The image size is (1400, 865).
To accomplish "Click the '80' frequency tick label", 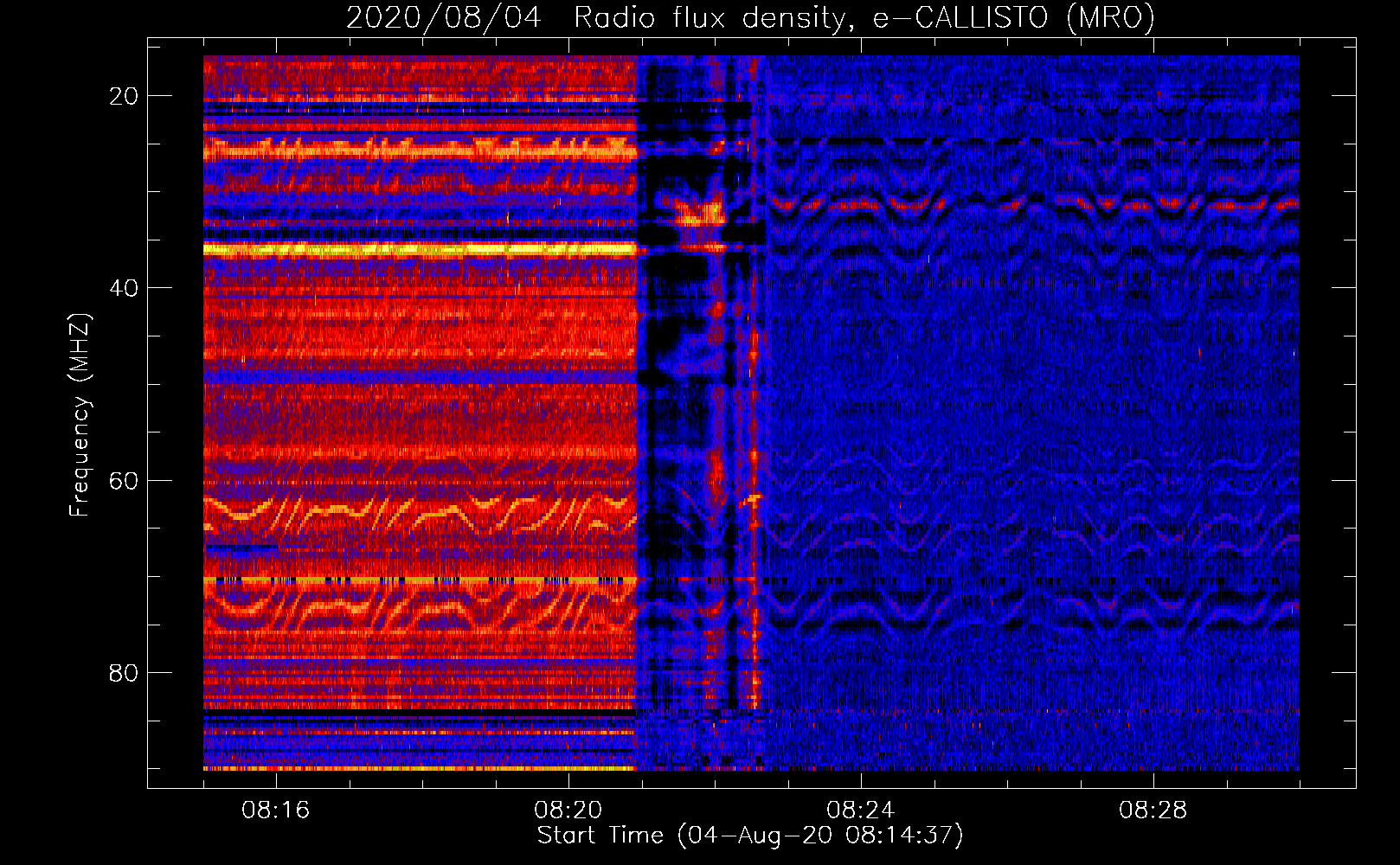I will [x=124, y=672].
